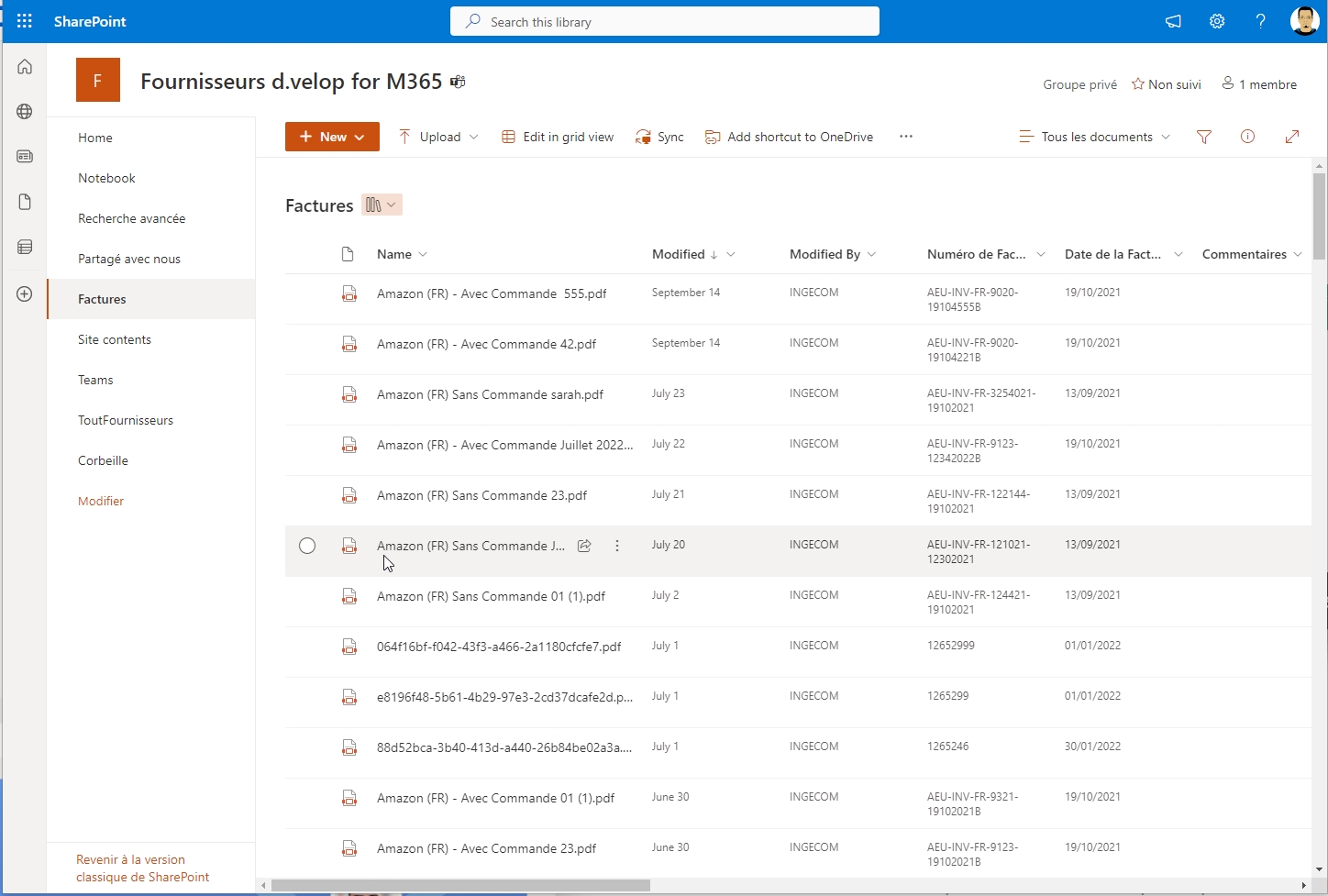Screen dimensions: 1328x896
Task: Open My lists icon in app bar
Action: (x=25, y=247)
